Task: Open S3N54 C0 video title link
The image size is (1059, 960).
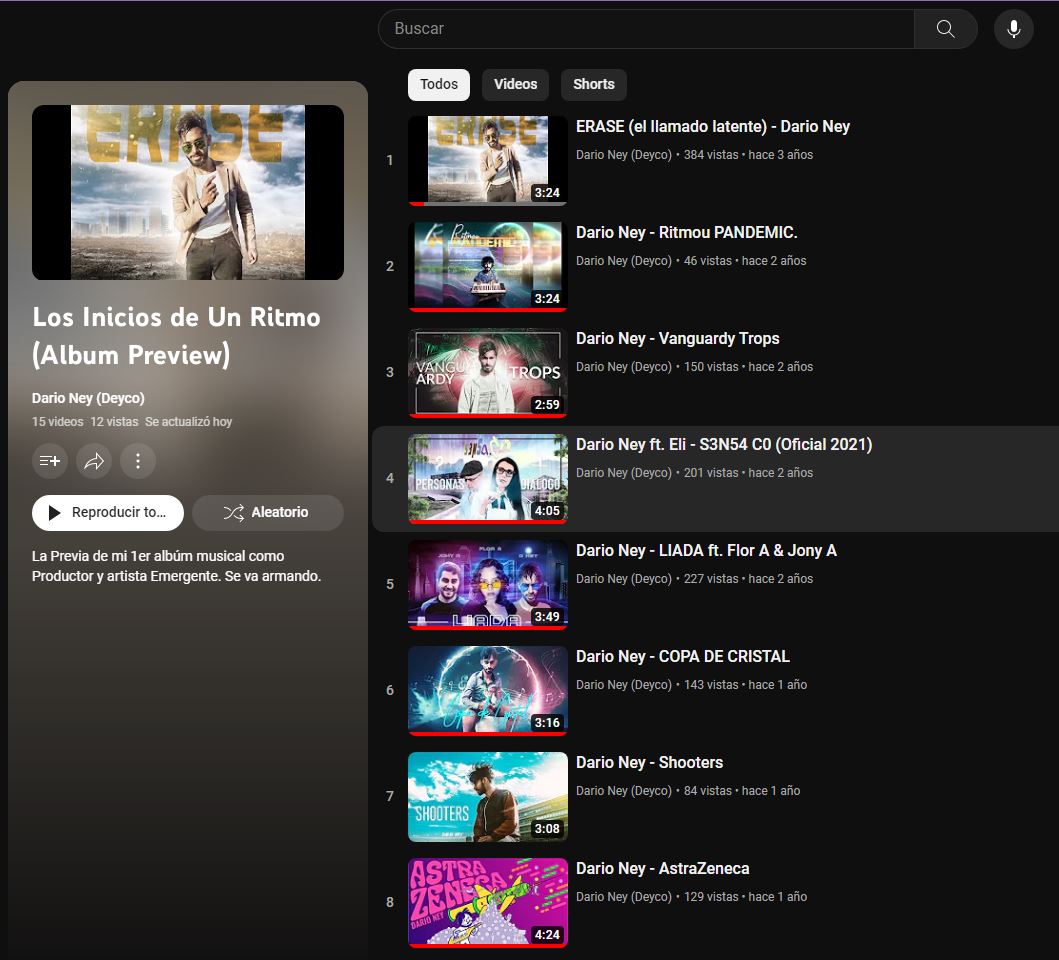Action: pos(724,445)
